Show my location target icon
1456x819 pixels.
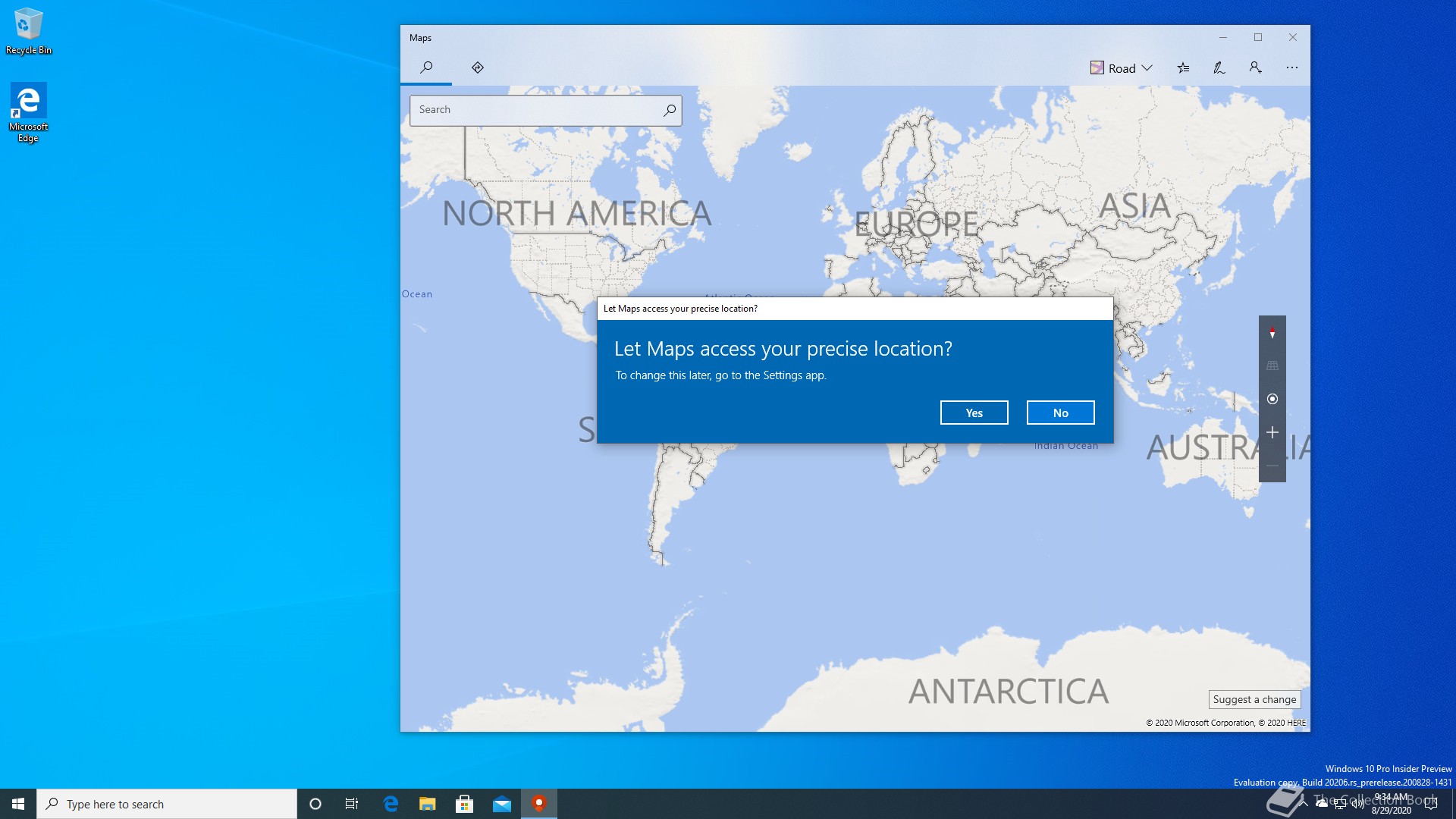click(1272, 399)
